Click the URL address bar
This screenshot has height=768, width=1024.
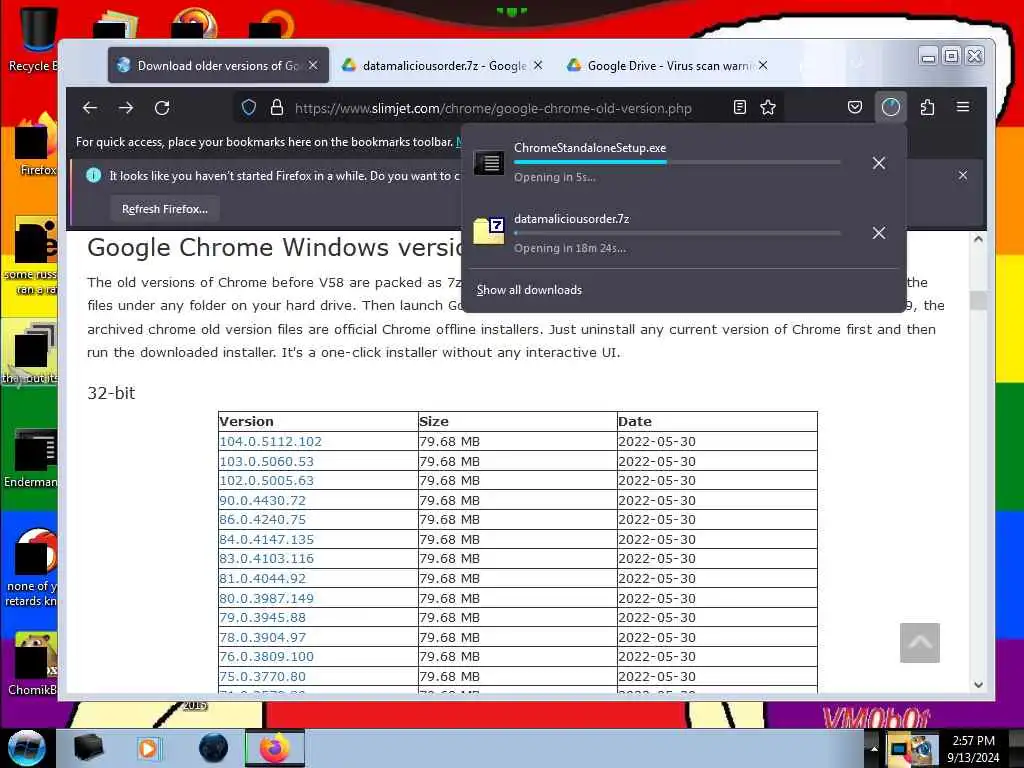pyautogui.click(x=493, y=108)
